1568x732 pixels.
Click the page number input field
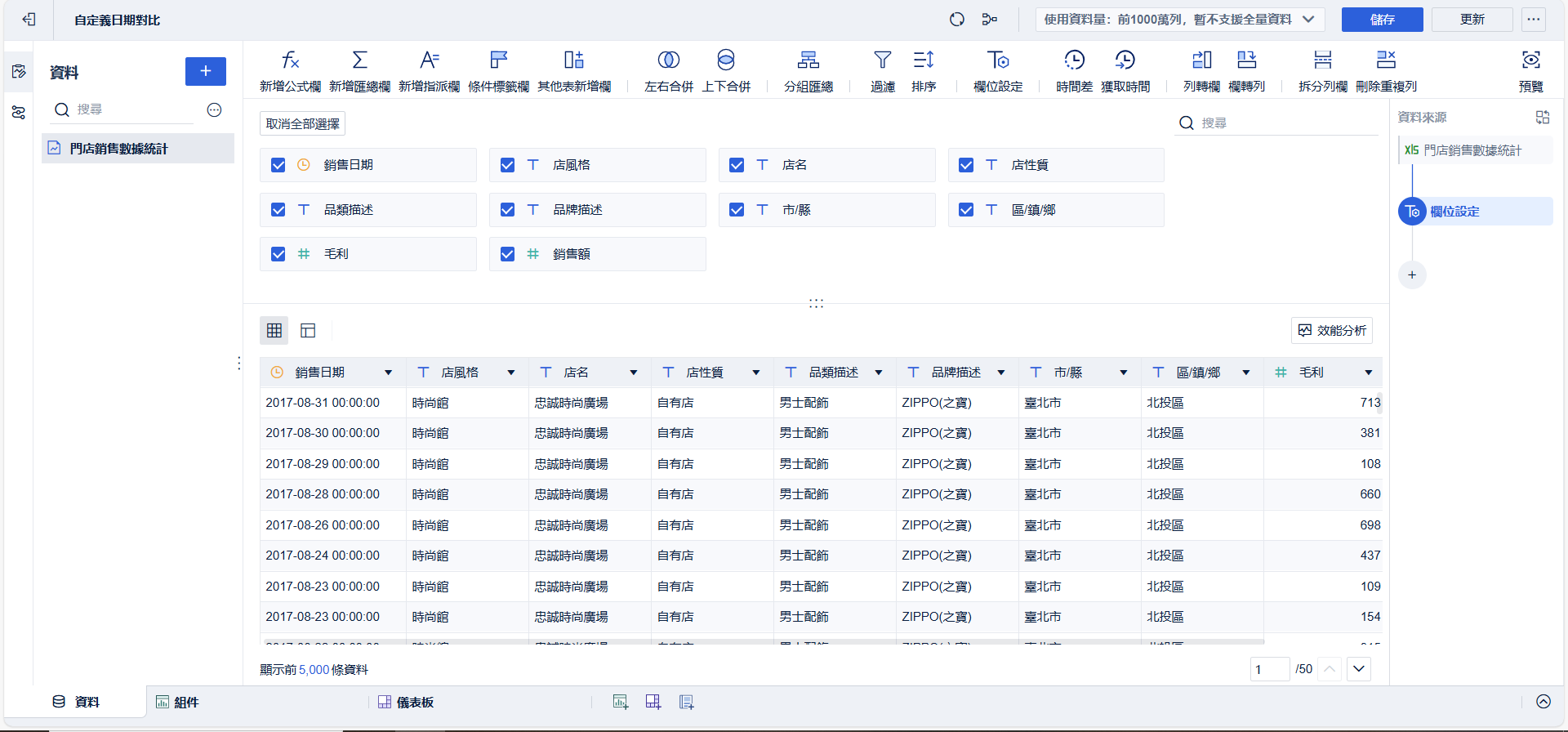(x=1268, y=669)
